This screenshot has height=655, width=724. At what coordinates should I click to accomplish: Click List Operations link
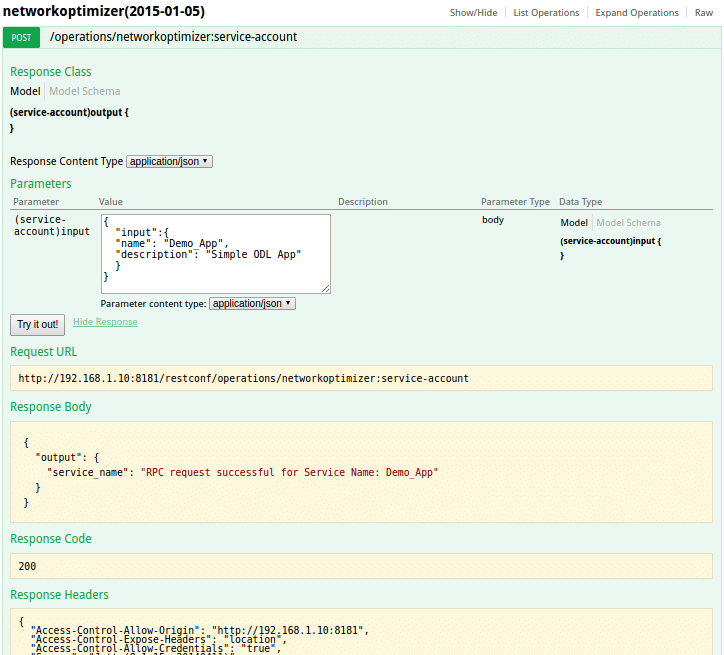[546, 13]
